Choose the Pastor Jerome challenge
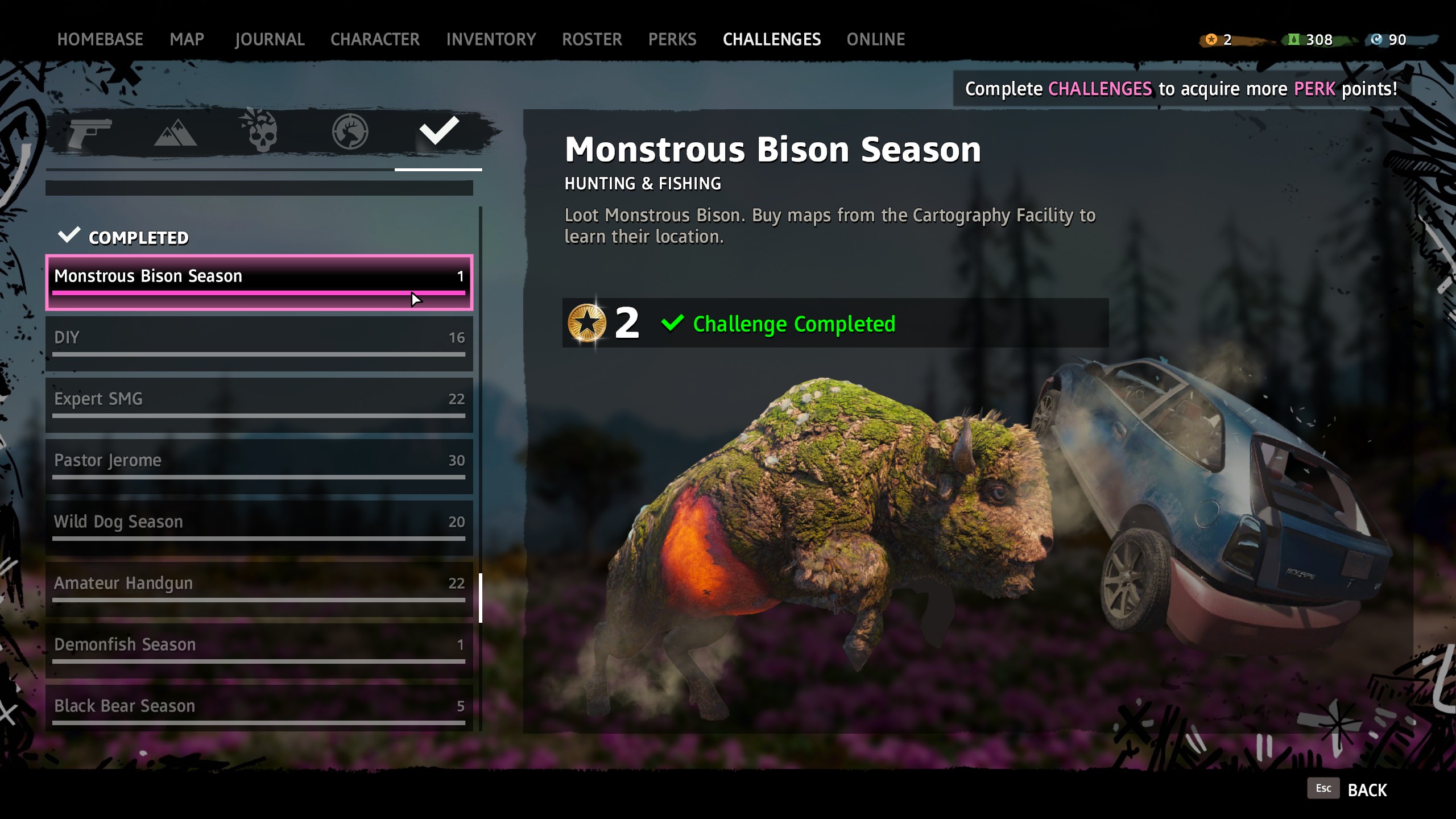 259,466
